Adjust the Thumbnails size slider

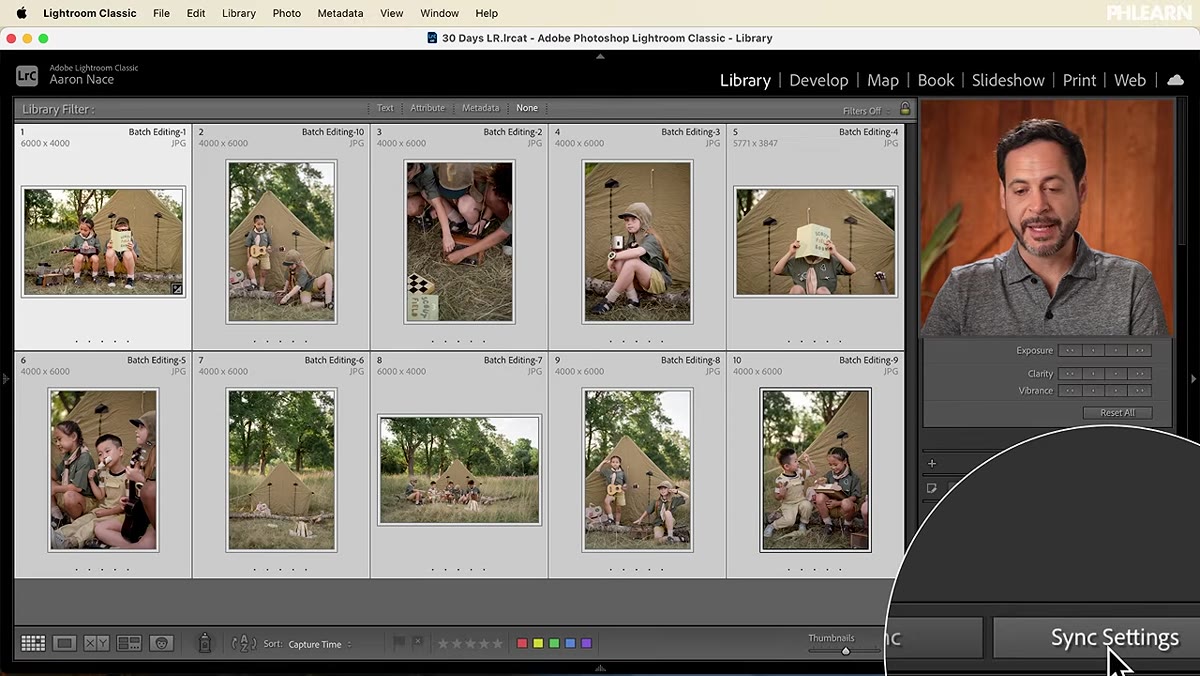(845, 651)
